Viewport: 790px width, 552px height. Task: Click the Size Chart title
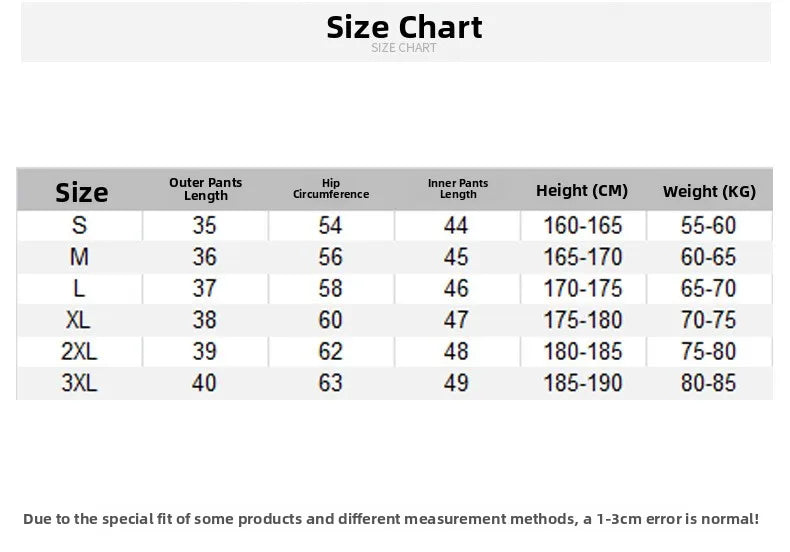[404, 27]
